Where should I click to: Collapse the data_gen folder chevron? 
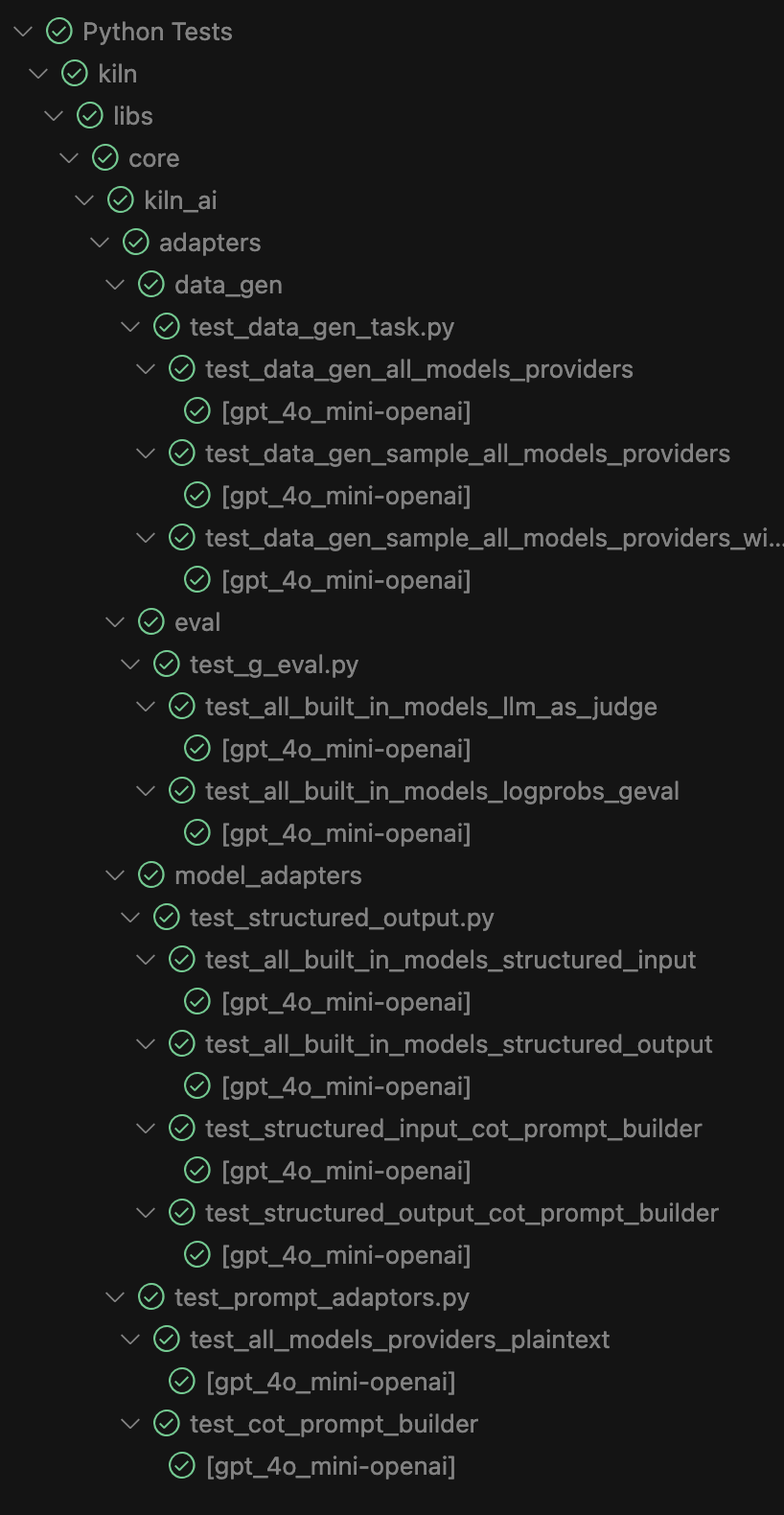click(115, 284)
